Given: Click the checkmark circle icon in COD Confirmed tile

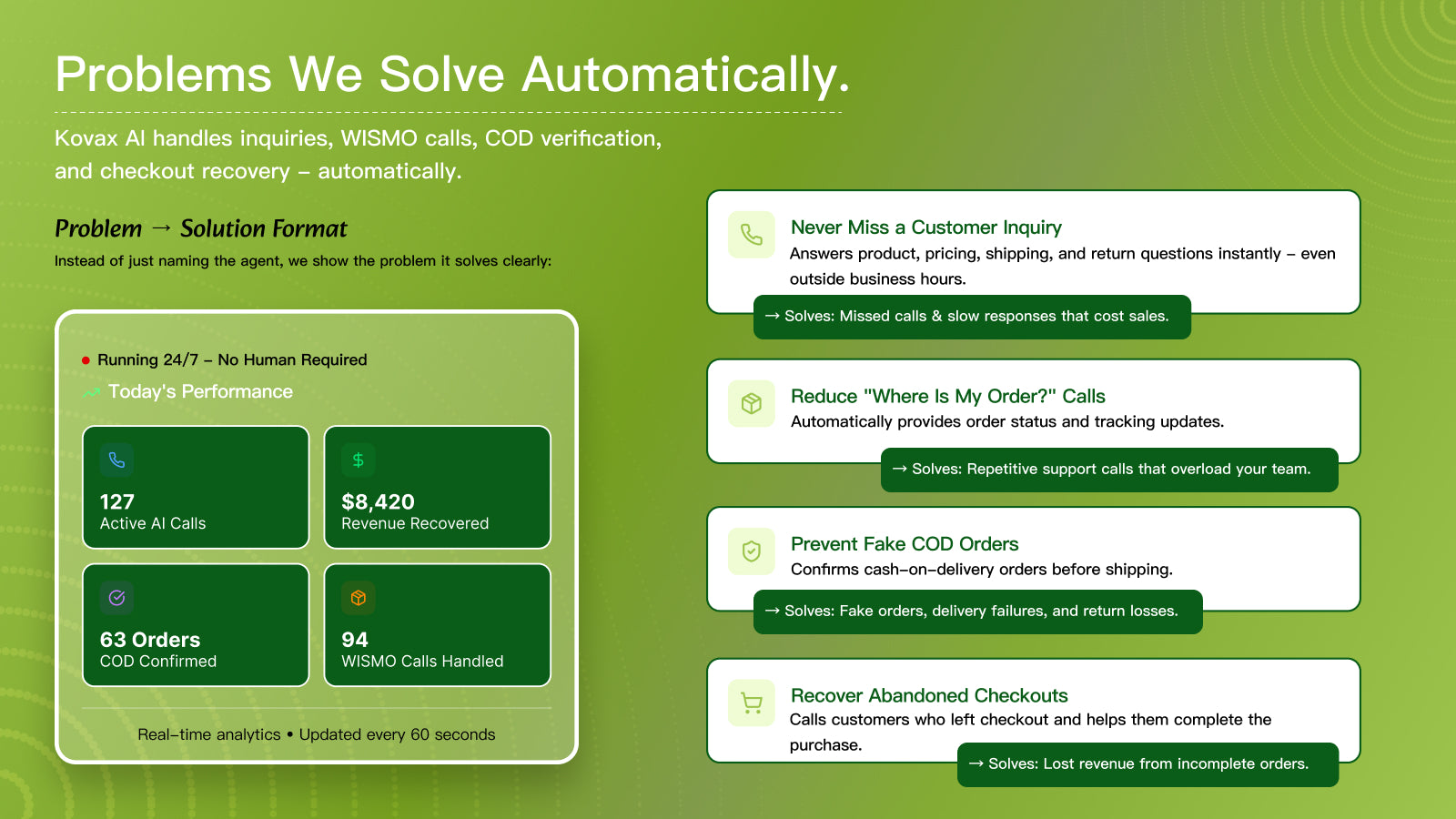Looking at the screenshot, I should (116, 598).
